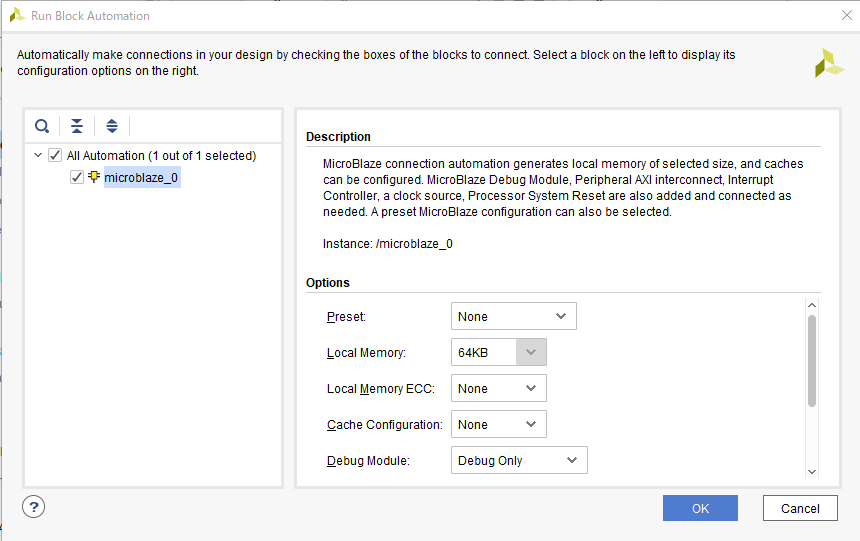860x541 pixels.
Task: Click the search icon in tree toolbar
Action: [42, 126]
